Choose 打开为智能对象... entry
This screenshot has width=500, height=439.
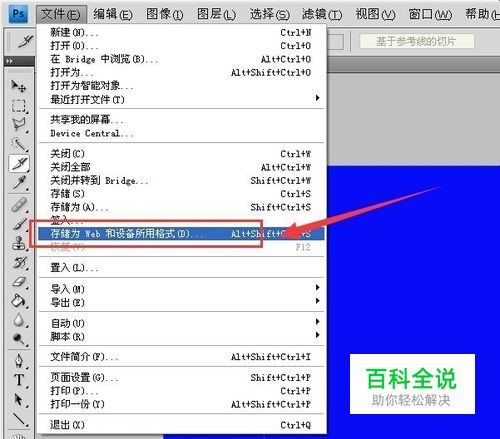click(181, 86)
